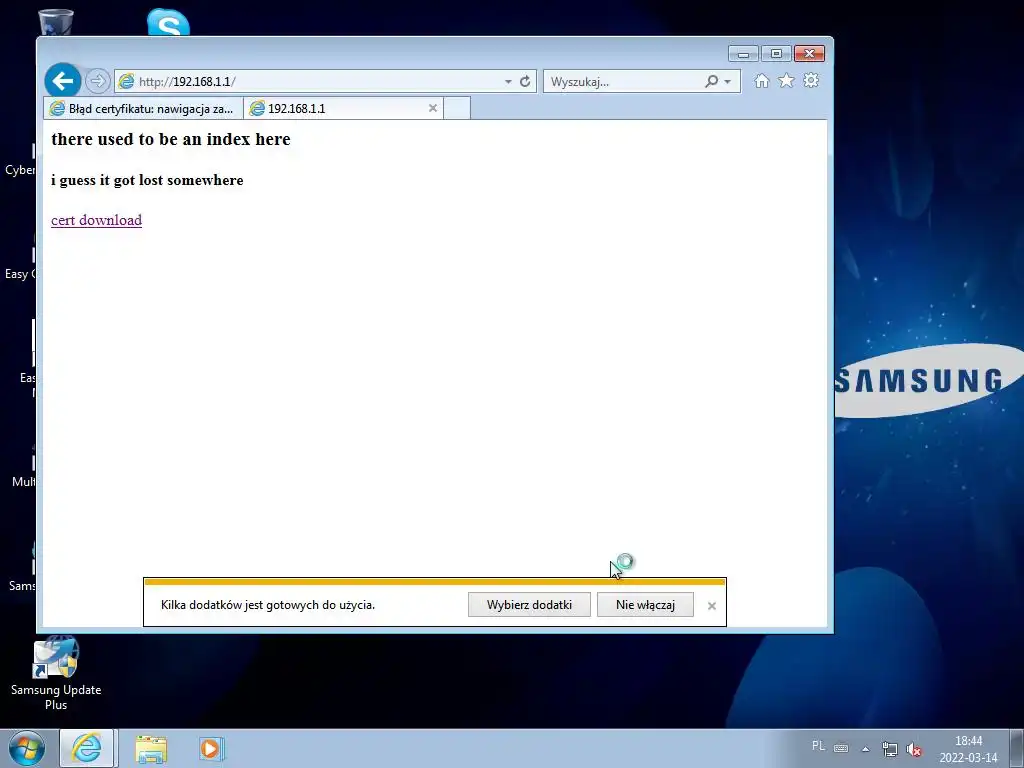
Task: Click the Nie włączaj button
Action: (645, 605)
